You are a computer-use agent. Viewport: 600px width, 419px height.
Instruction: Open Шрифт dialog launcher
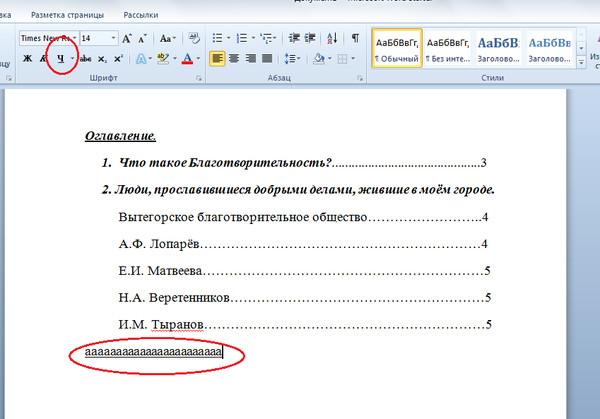pos(199,78)
